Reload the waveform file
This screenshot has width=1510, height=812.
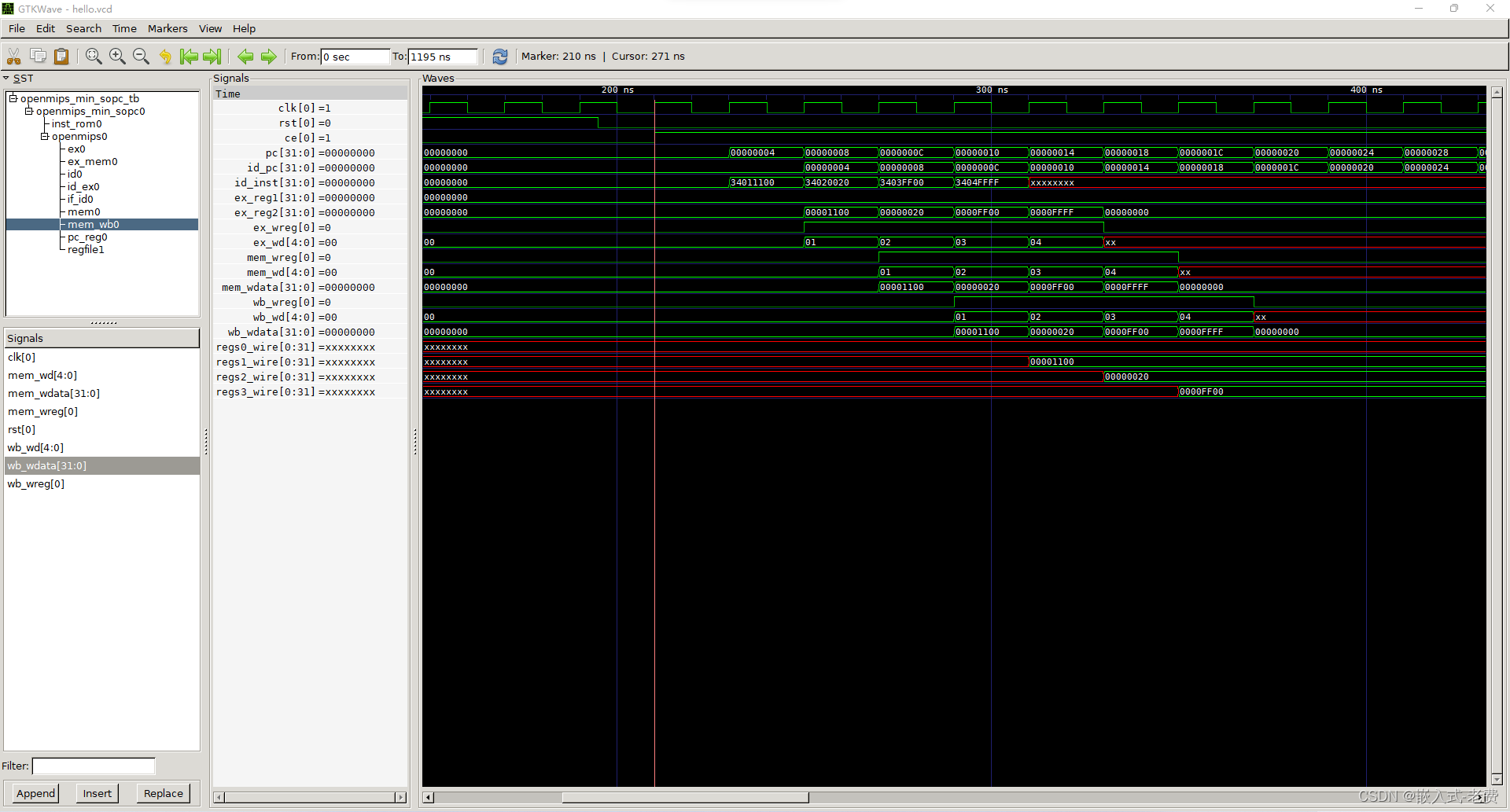click(x=499, y=56)
